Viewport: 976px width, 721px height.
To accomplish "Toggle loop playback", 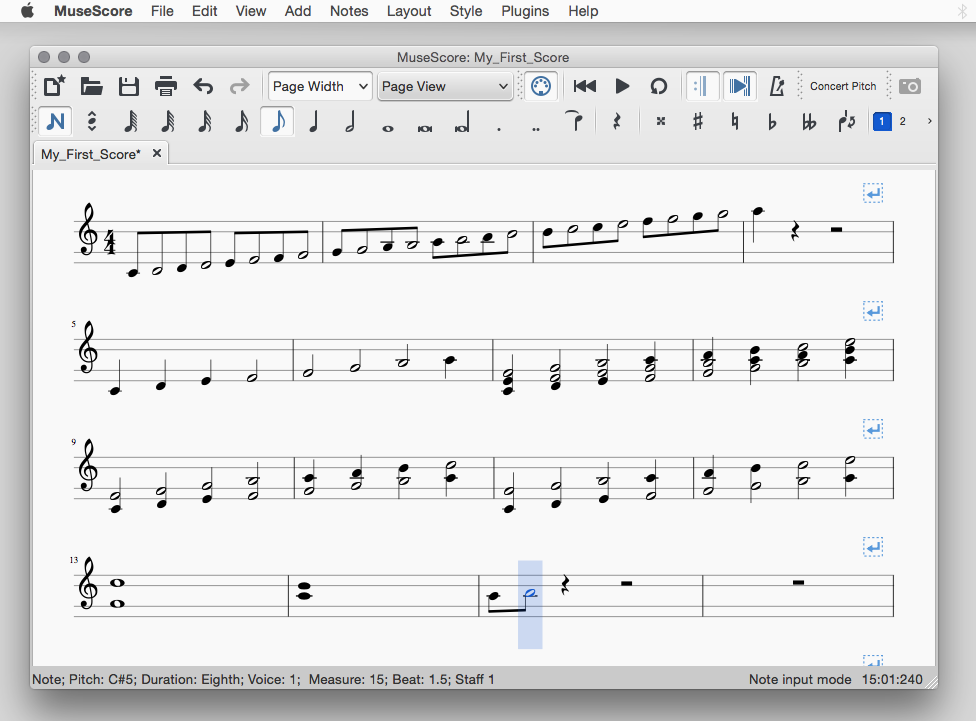I will point(658,86).
